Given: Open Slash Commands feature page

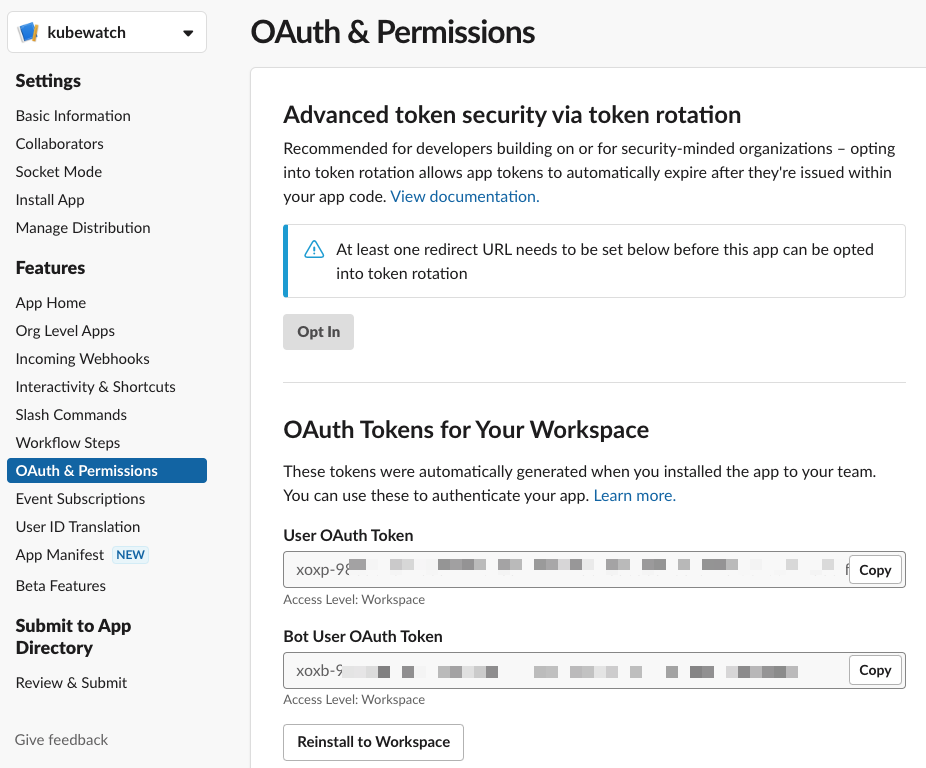Looking at the screenshot, I should (71, 415).
